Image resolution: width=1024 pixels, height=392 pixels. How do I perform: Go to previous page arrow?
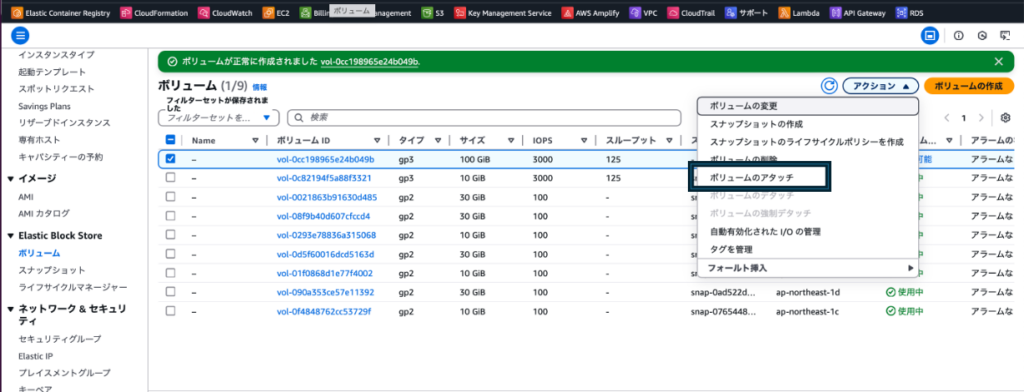(x=947, y=118)
